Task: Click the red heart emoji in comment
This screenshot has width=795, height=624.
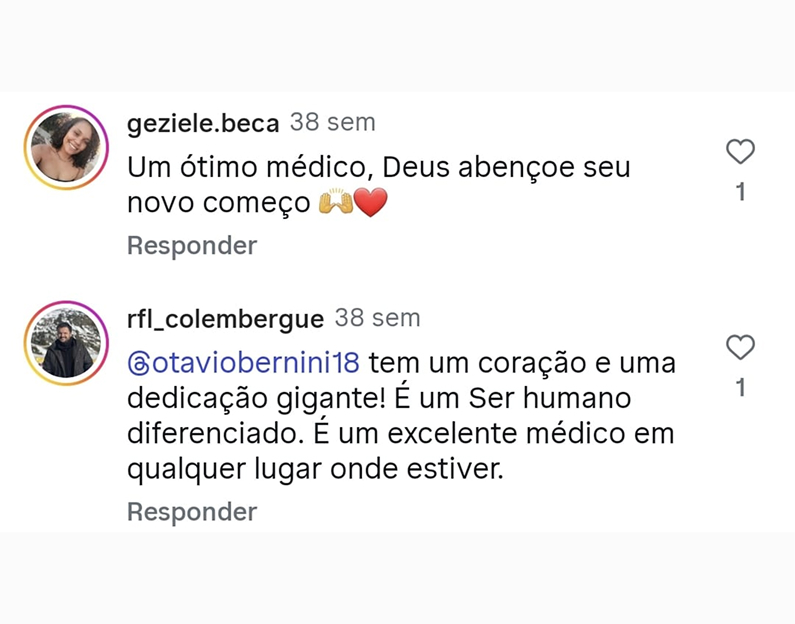Action: pos(370,204)
